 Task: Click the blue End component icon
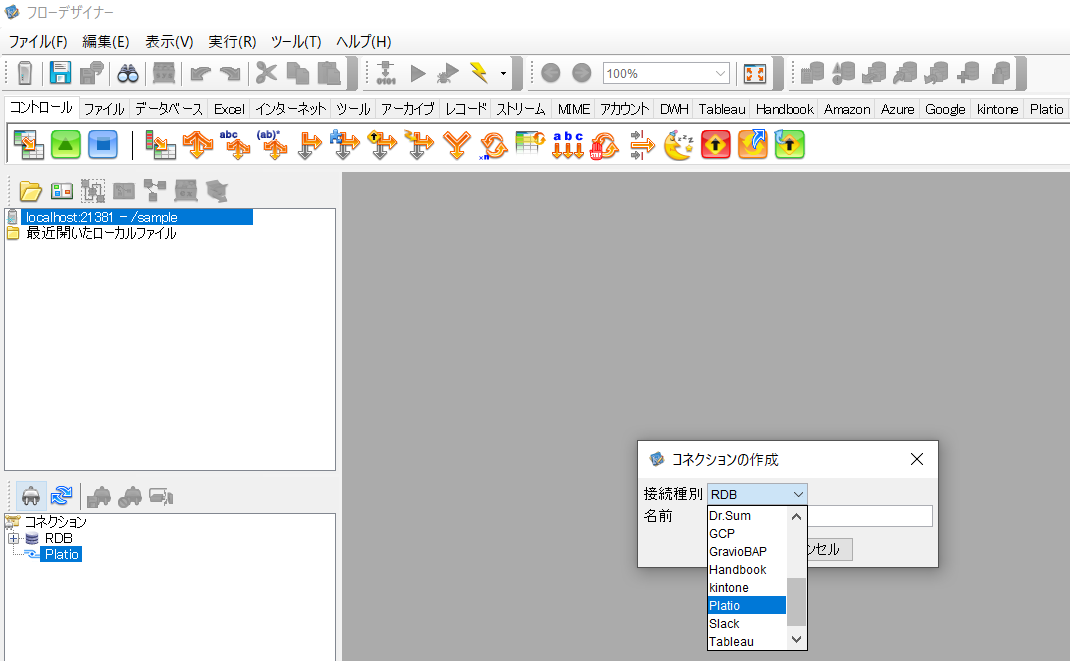(103, 145)
